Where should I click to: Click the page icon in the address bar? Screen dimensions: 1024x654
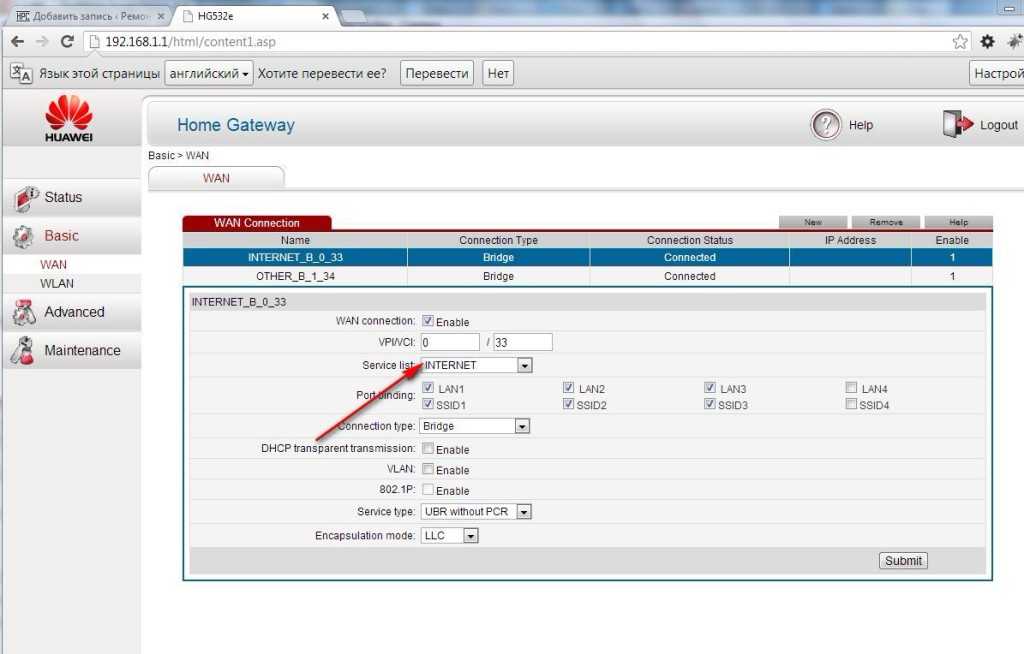point(94,42)
